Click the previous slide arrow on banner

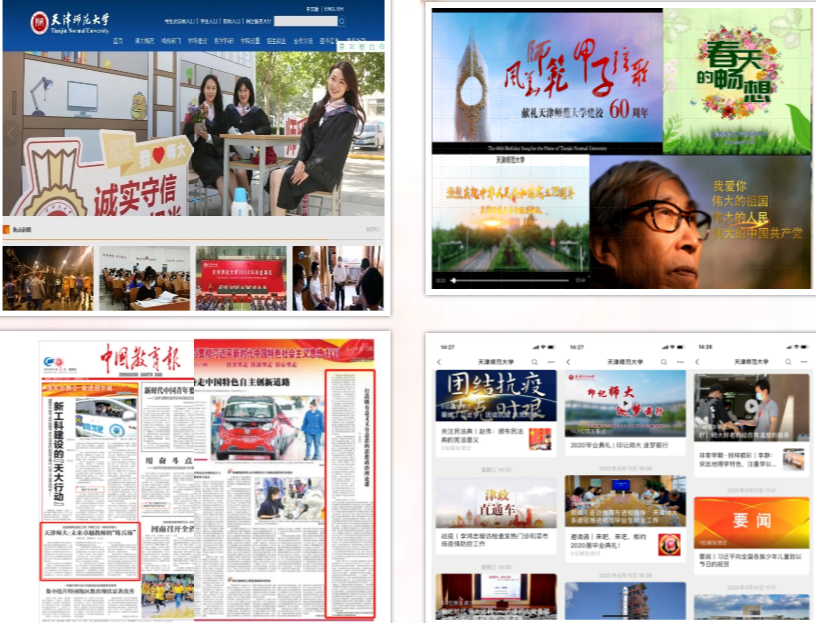(12, 131)
